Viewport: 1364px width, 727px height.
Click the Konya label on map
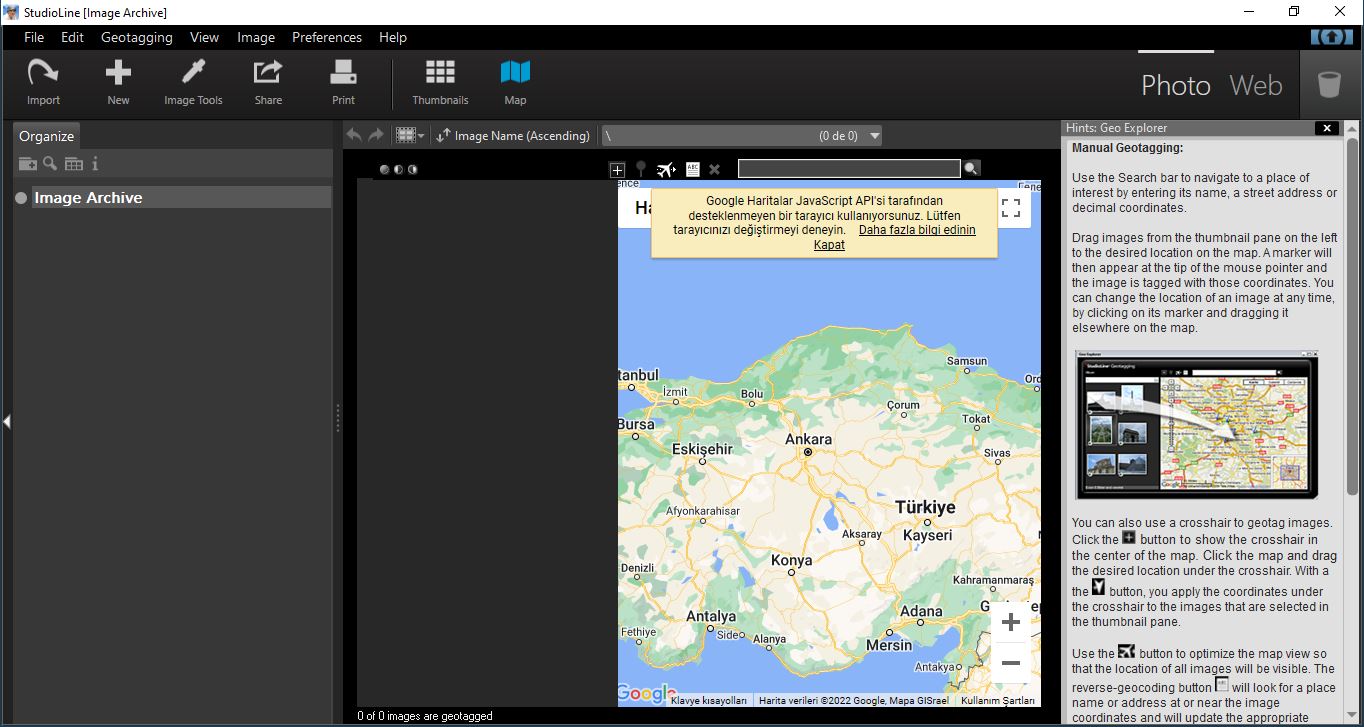(x=792, y=560)
